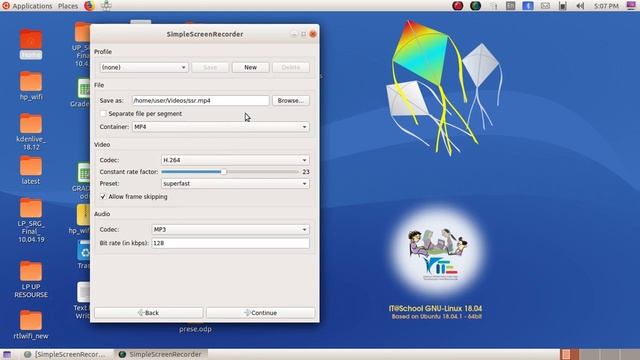
Task: Click the network icon beside Firefox
Action: pos(106,6)
